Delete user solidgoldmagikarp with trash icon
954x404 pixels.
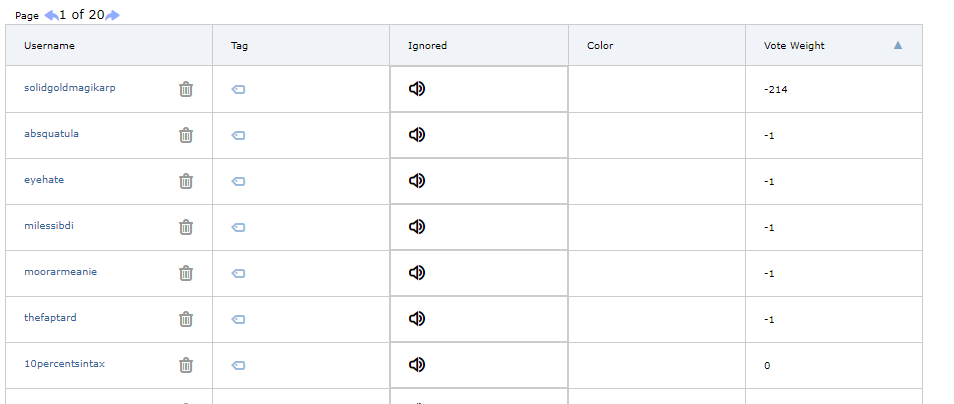click(x=186, y=89)
